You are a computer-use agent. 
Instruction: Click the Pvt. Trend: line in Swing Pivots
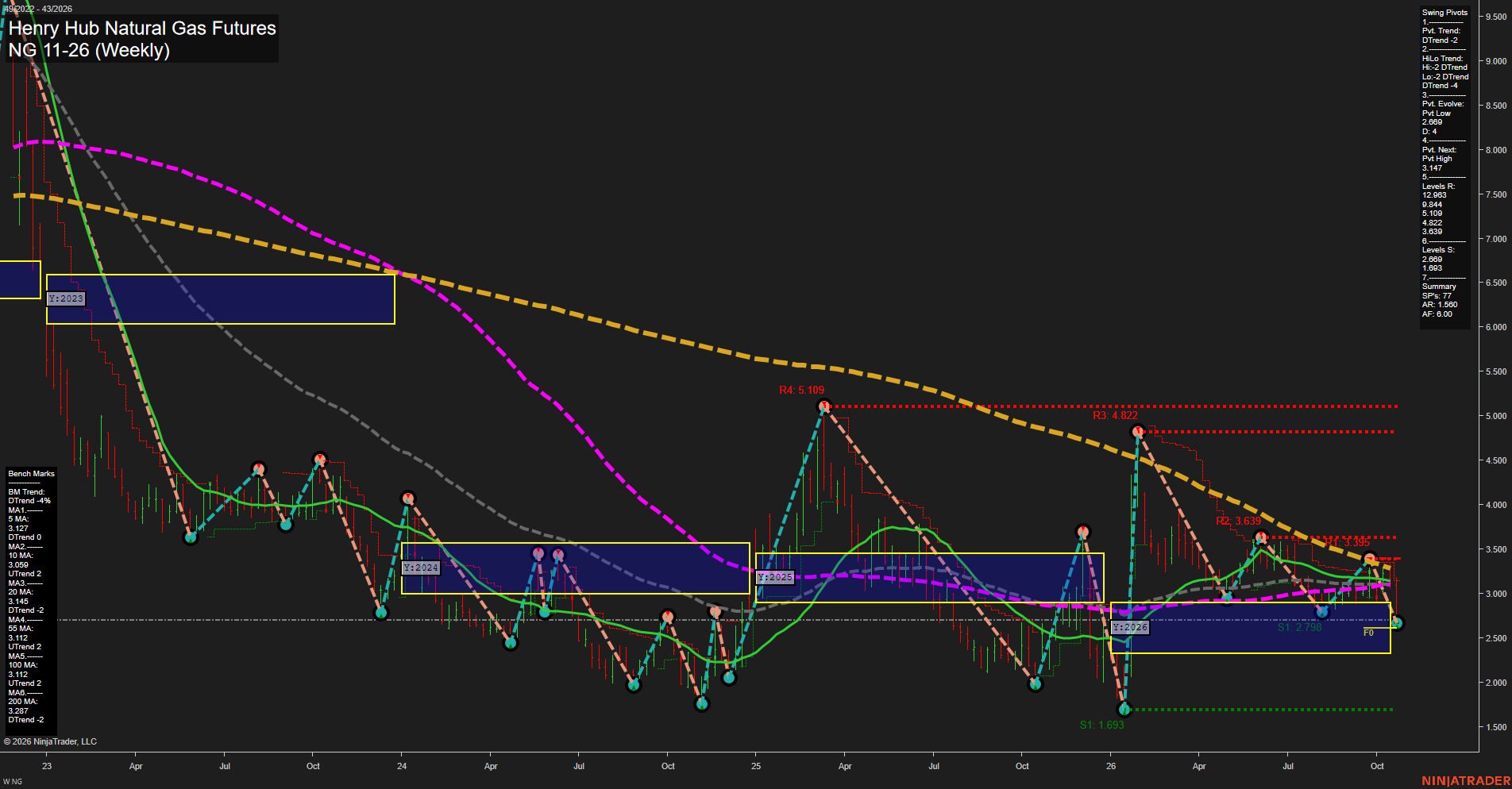[1441, 31]
